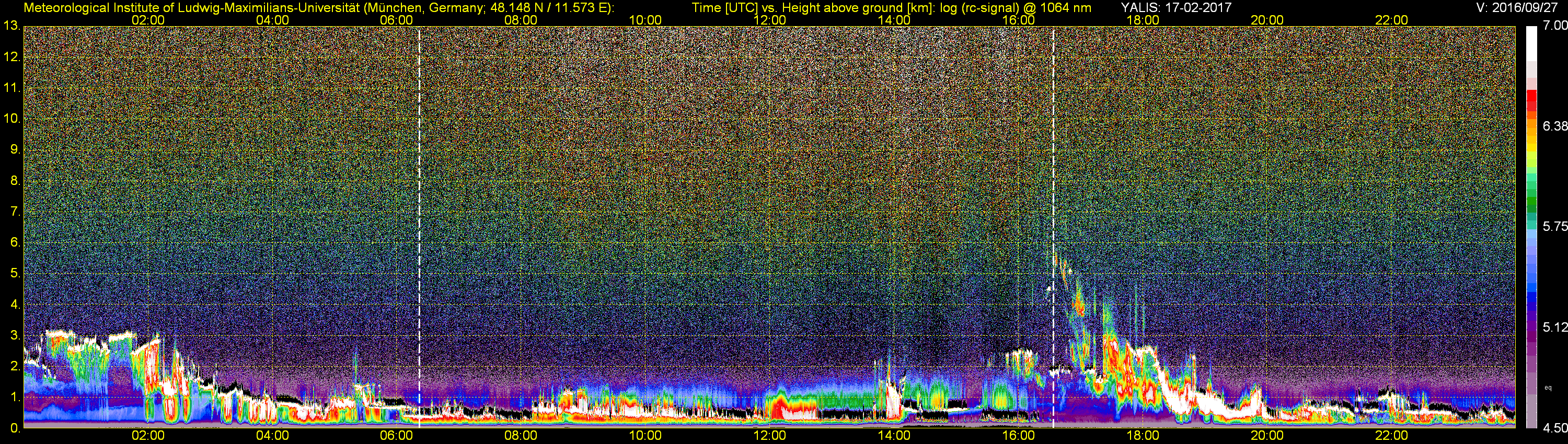Click the 7.00 colorbar maximum value

coord(1554,26)
